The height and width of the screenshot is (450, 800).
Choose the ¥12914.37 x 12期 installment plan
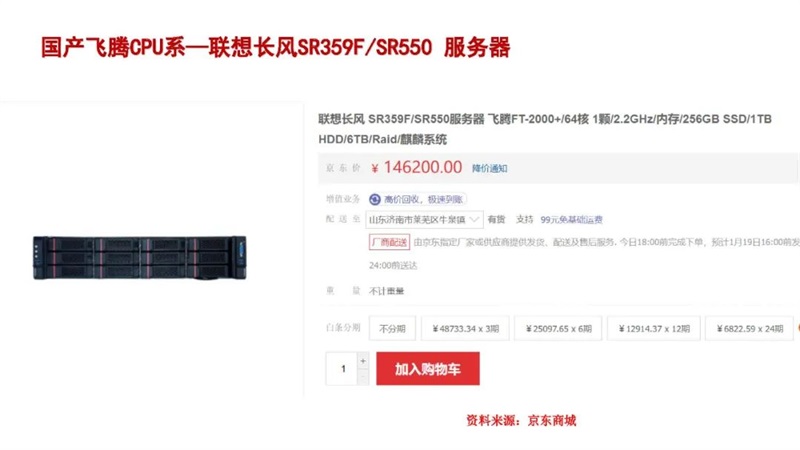(654, 329)
